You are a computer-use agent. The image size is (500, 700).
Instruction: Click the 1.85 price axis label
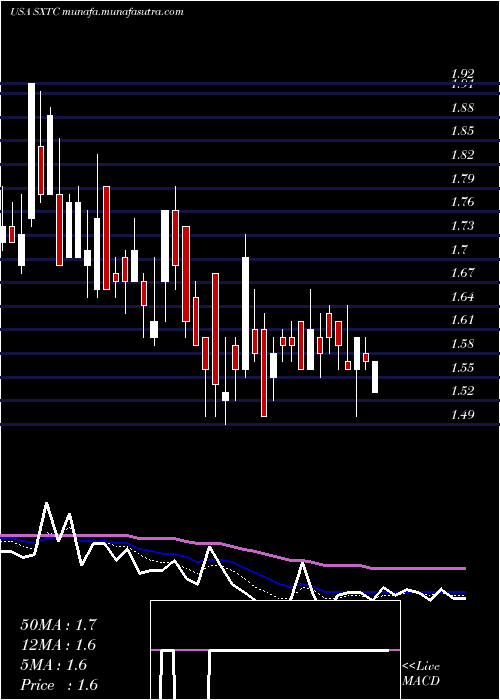(462, 131)
